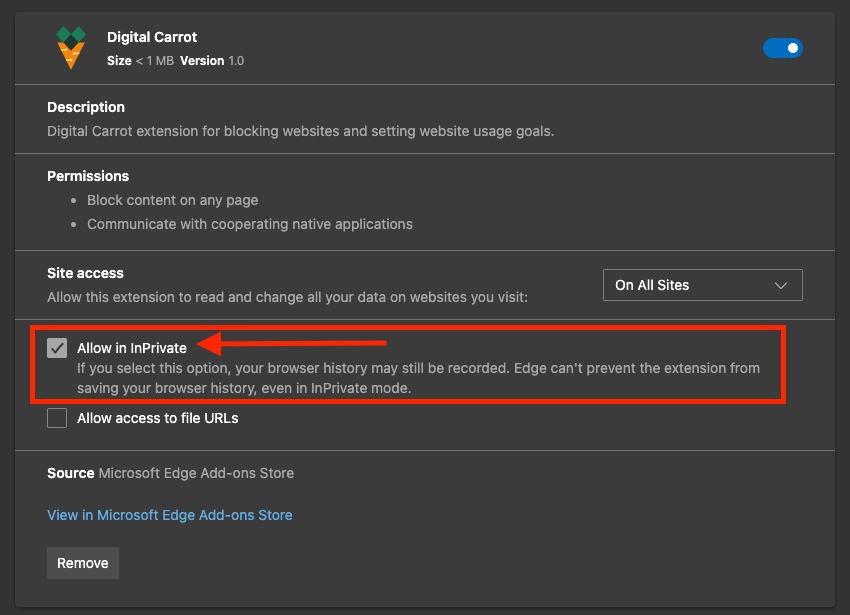
Task: Click the Digital Carrot extension logo
Action: tap(70, 48)
